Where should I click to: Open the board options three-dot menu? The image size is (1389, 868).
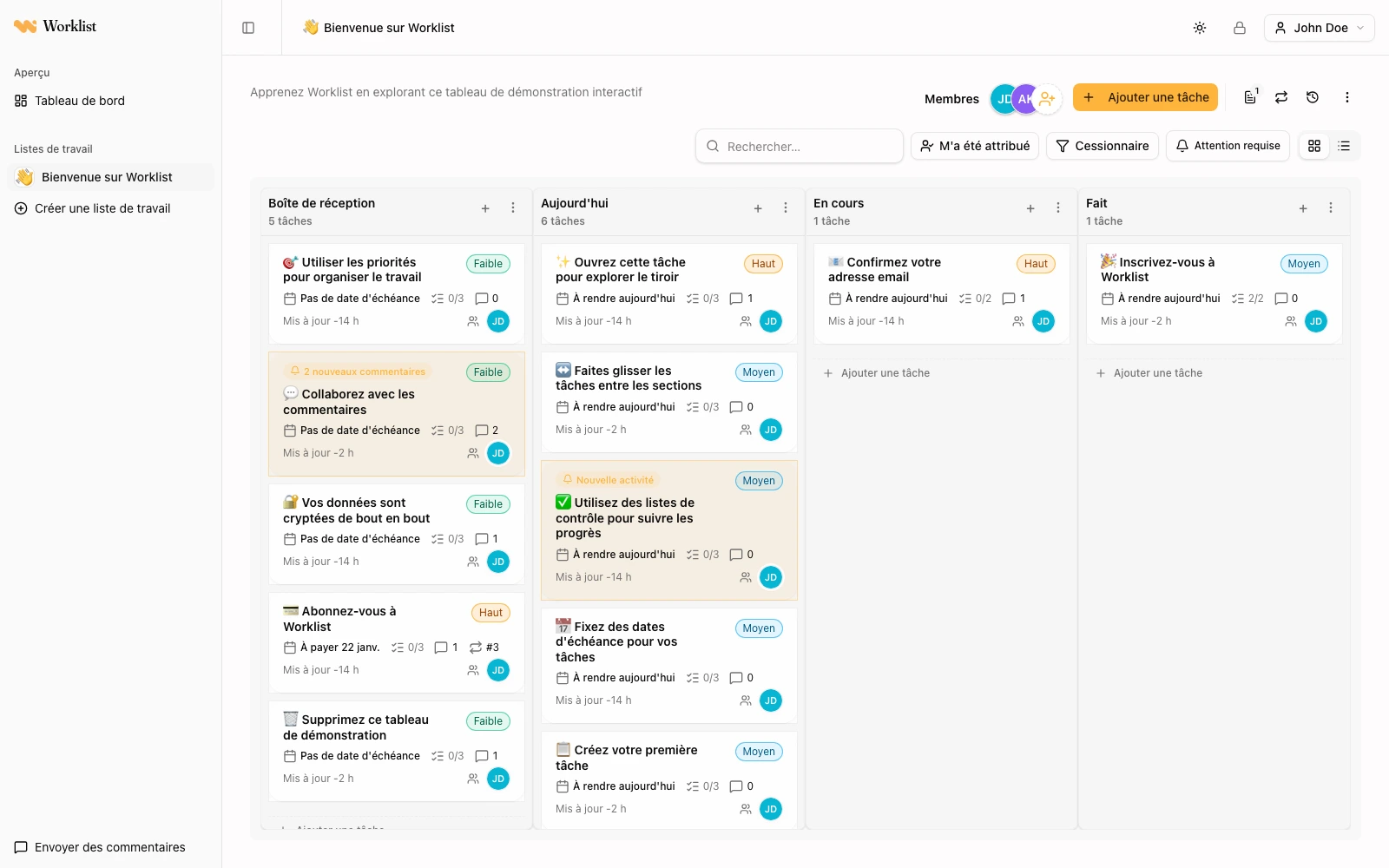click(1347, 97)
